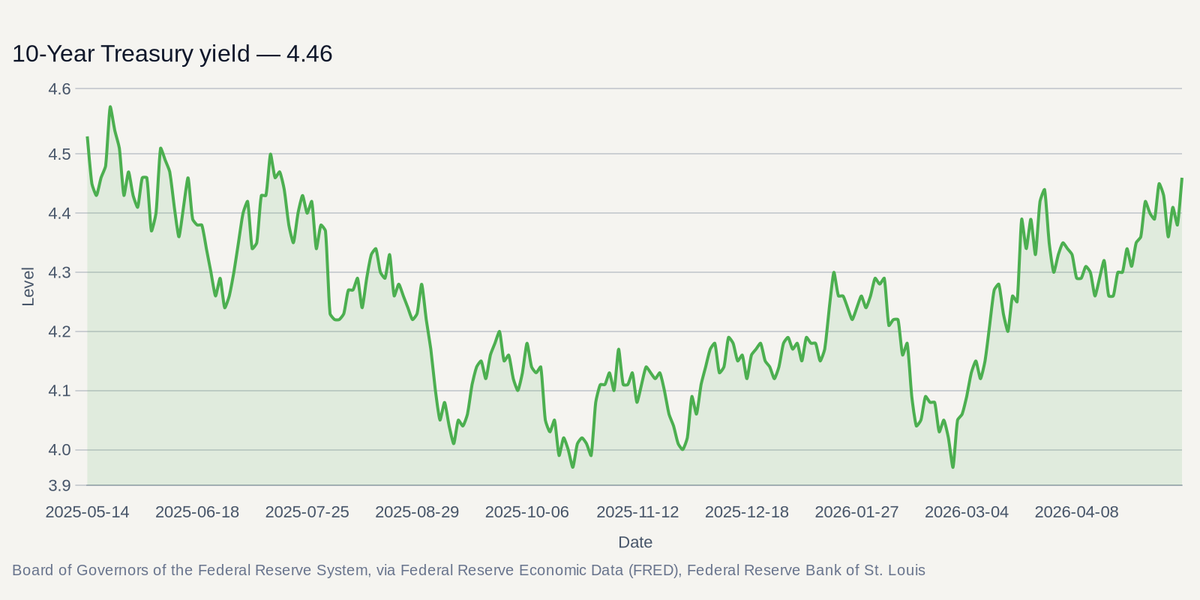
Task: Click the y-axis value 4.0
Action: coord(60,450)
